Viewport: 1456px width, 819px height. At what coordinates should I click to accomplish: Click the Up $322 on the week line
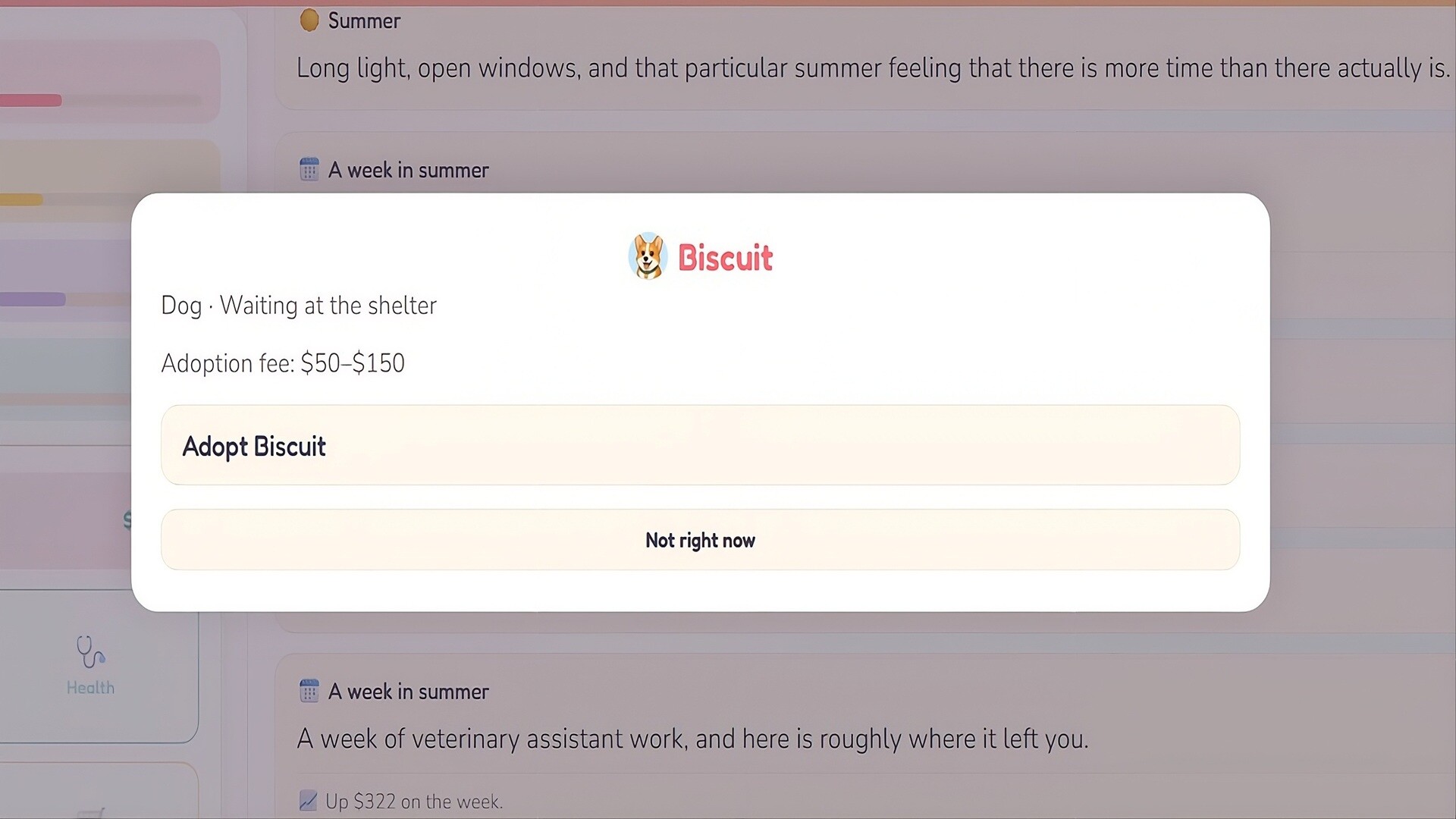point(414,802)
